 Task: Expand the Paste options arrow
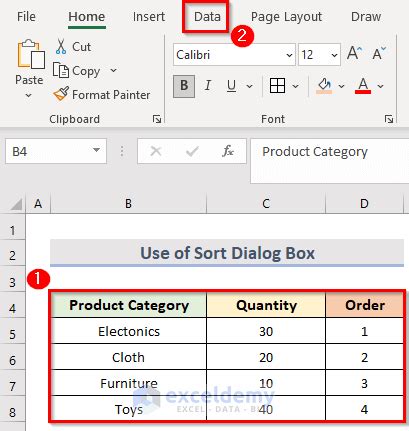[29, 96]
